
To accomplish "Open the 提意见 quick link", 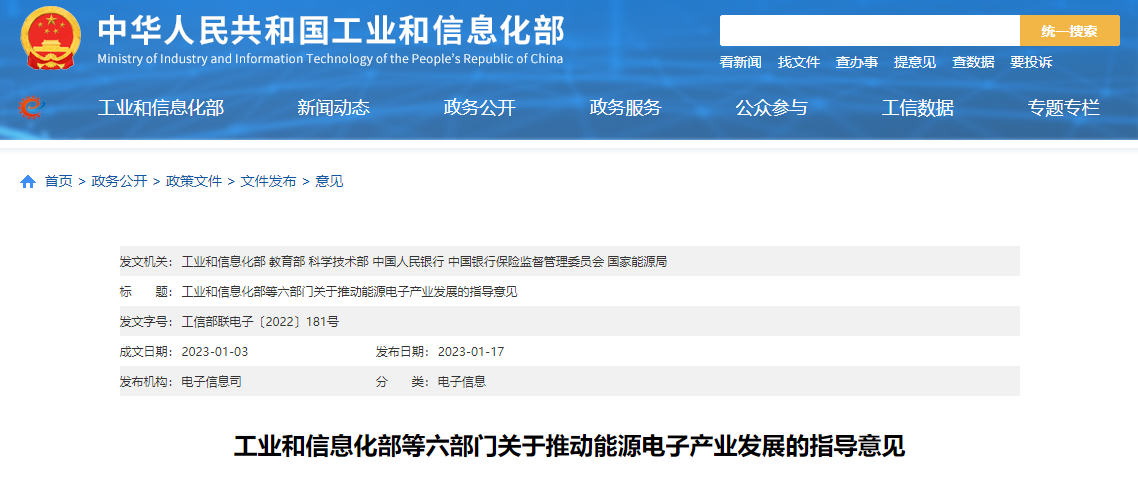I will tap(914, 62).
